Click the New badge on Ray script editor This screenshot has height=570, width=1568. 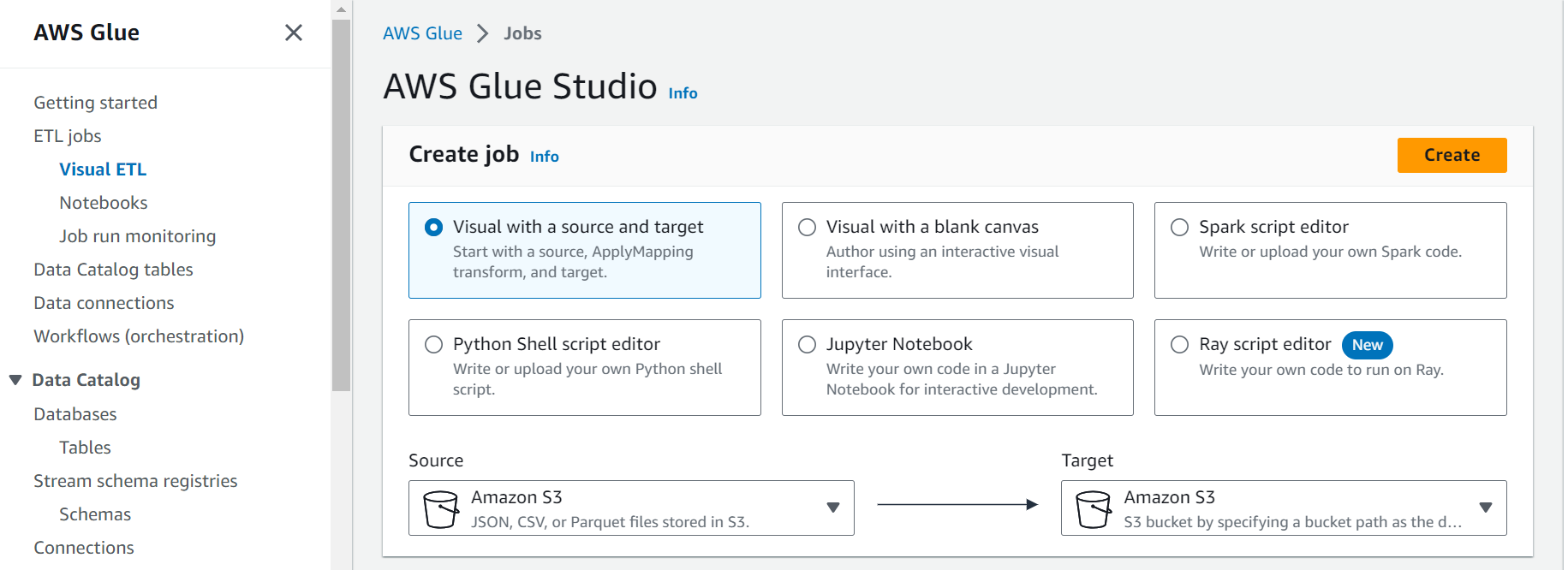pos(1367,345)
